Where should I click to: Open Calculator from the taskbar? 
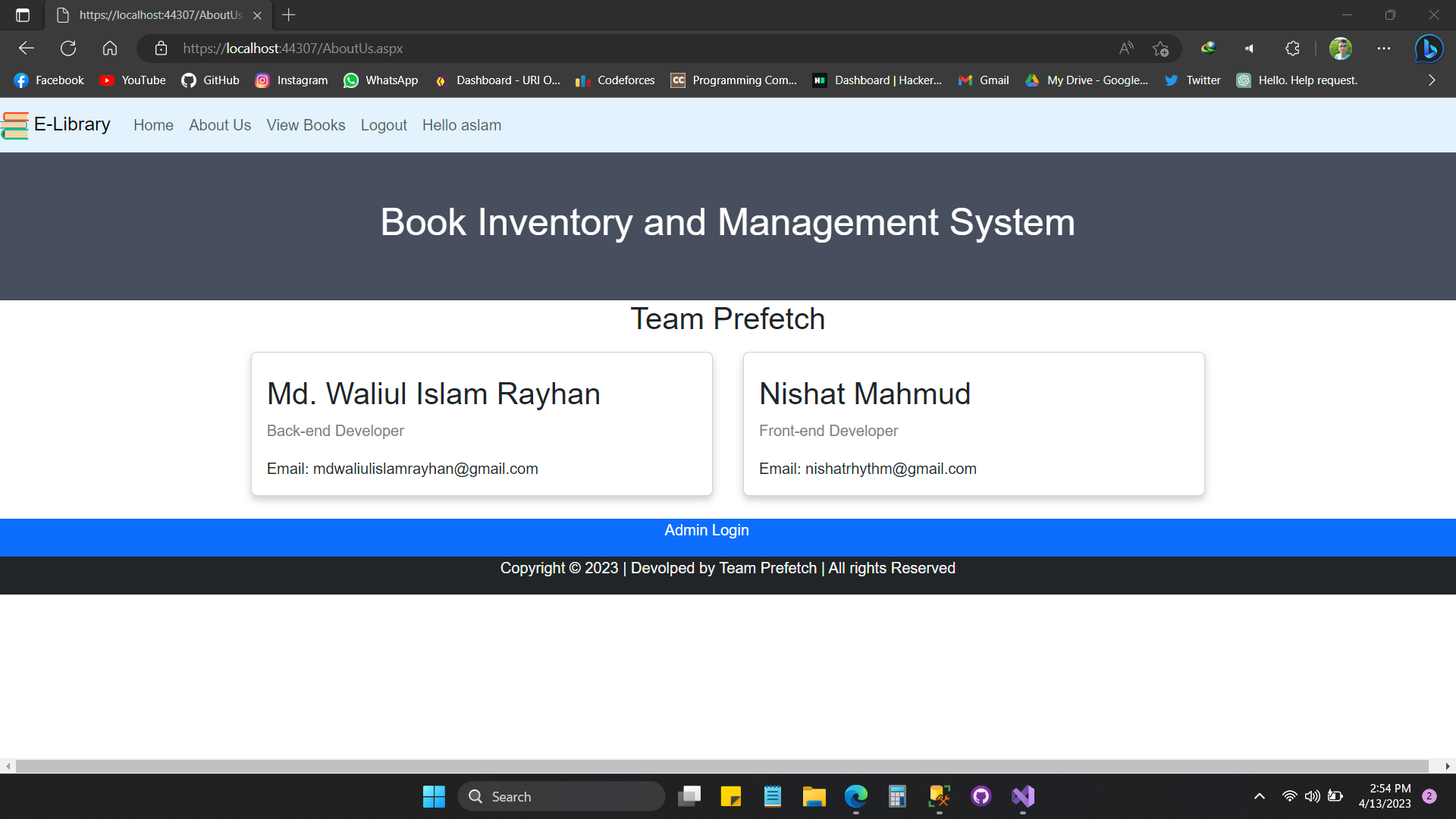pos(897,796)
